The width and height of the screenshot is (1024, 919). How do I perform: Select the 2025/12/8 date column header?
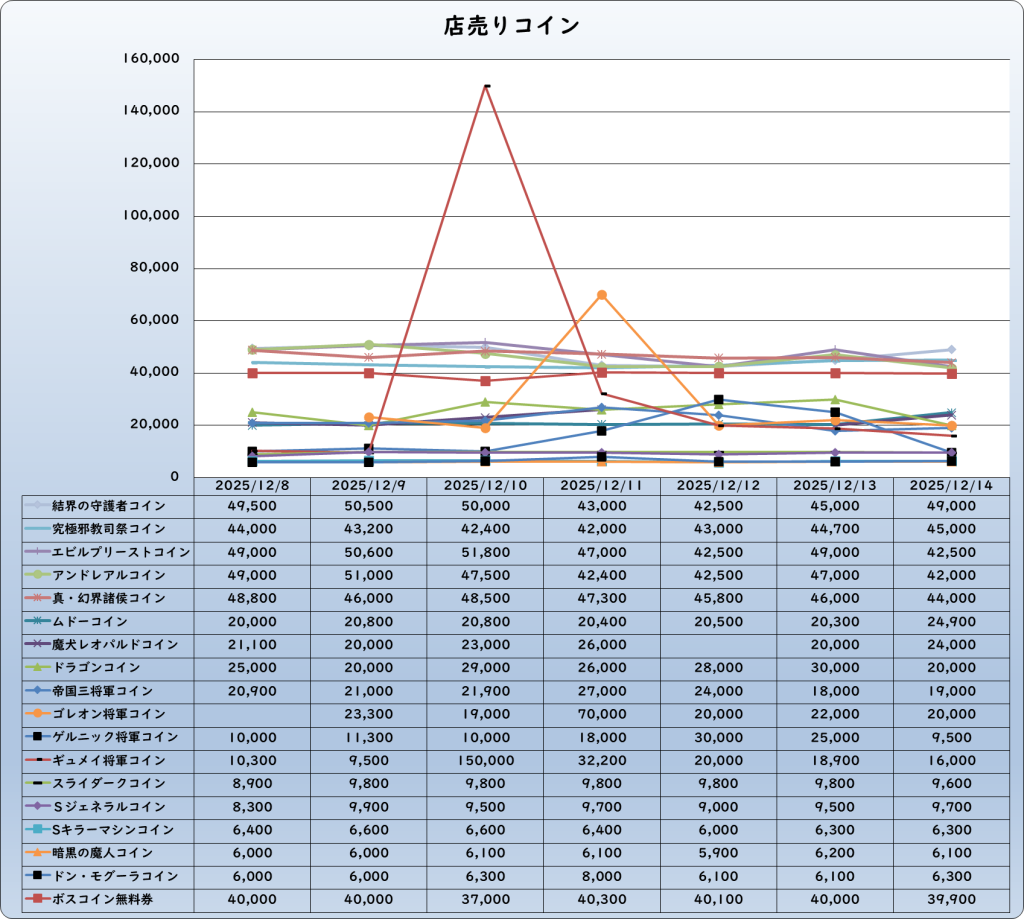point(252,484)
